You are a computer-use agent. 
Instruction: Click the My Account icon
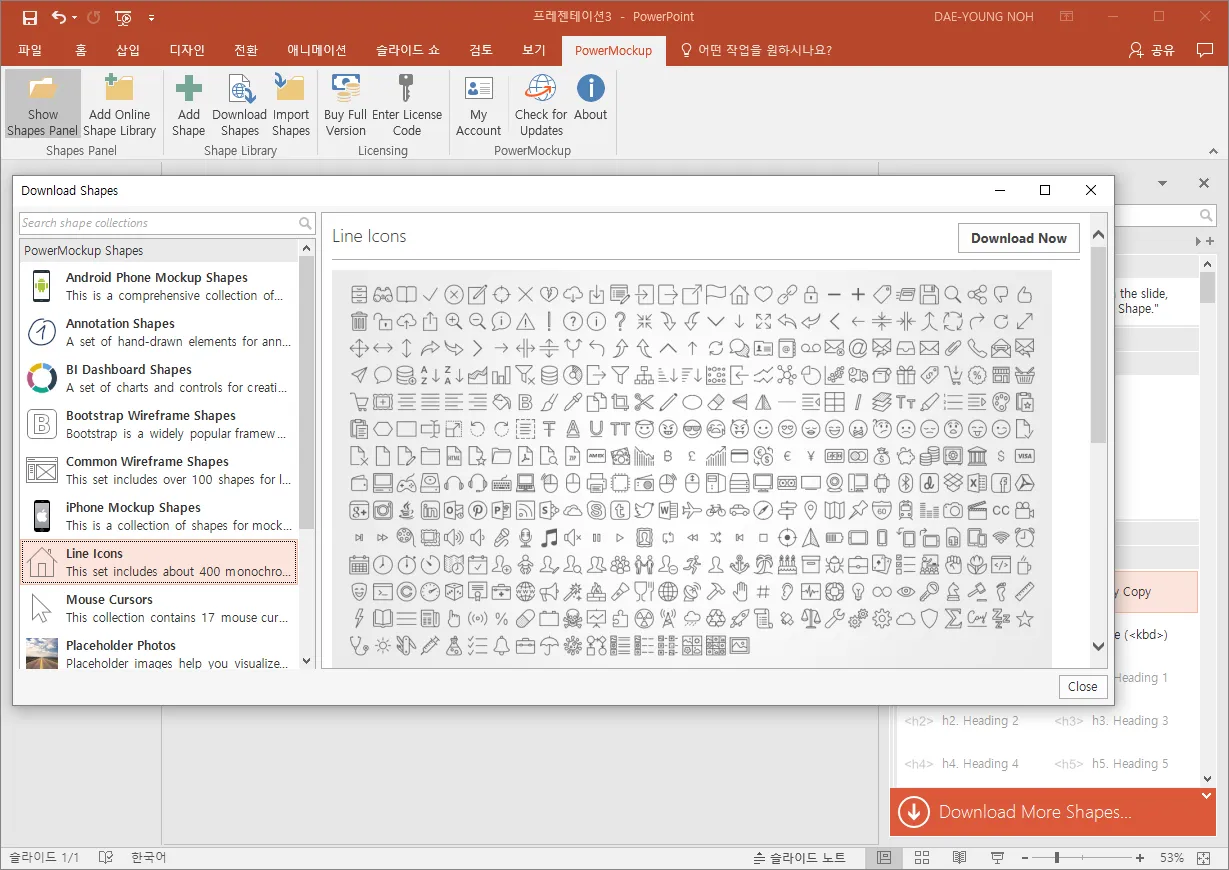[x=478, y=105]
